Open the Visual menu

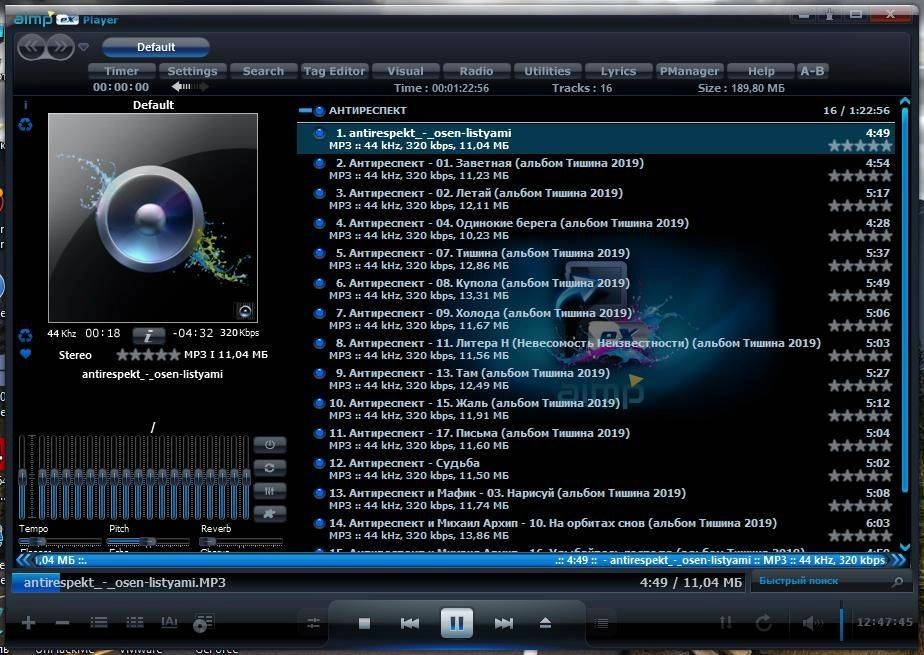[x=405, y=71]
